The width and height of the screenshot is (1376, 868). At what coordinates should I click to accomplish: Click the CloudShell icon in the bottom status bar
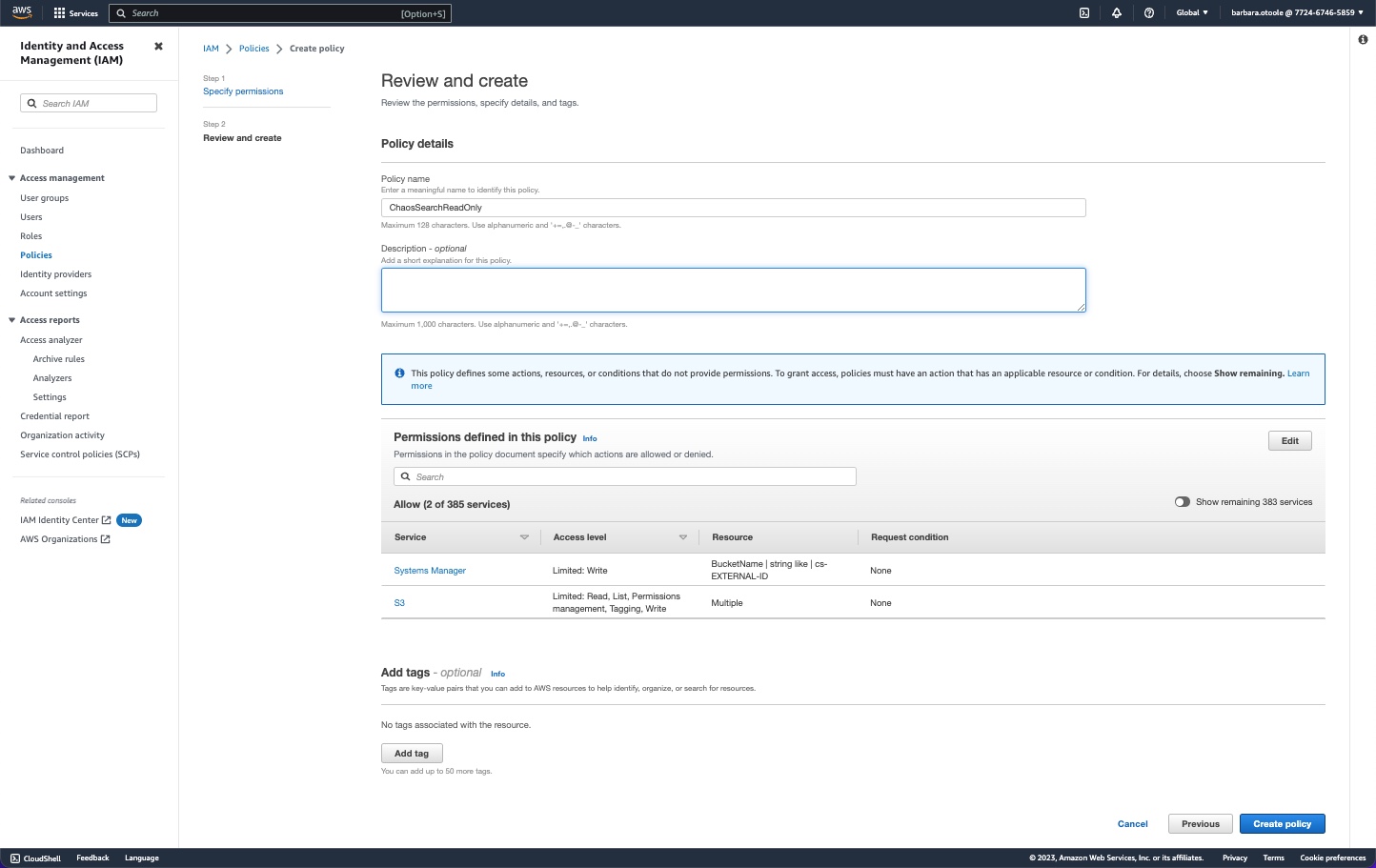[13, 858]
